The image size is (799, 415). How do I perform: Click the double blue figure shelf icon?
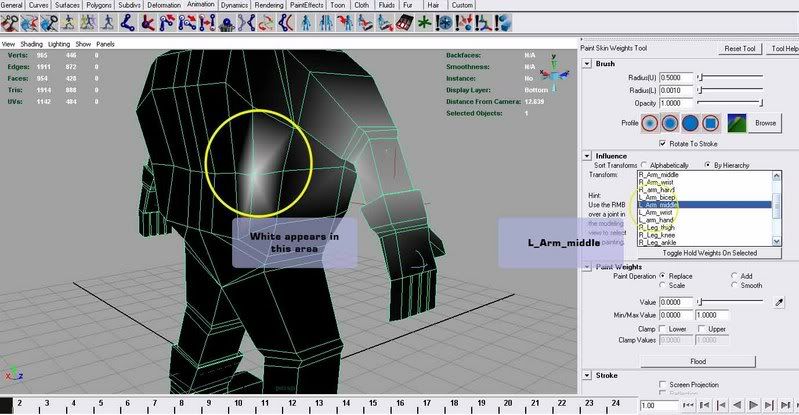click(326, 23)
